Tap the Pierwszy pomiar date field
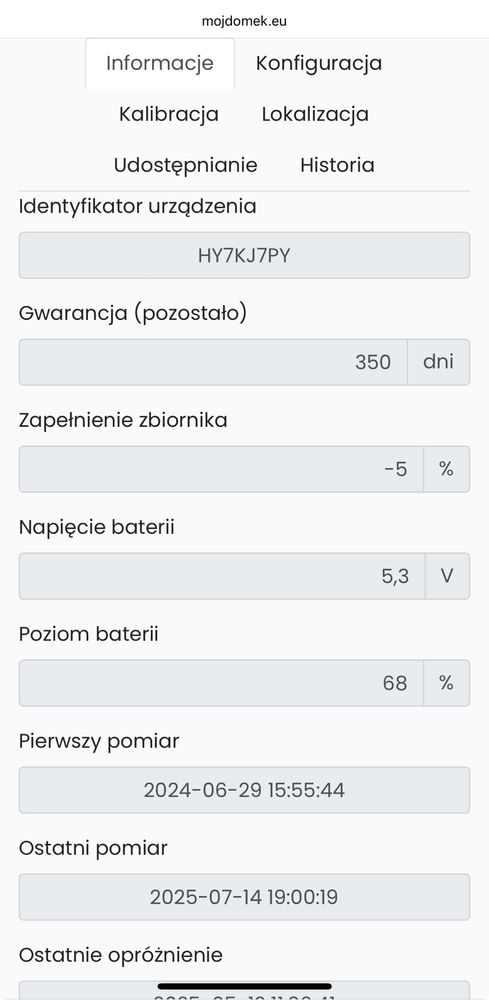The width and height of the screenshot is (489, 1000). pos(244,790)
